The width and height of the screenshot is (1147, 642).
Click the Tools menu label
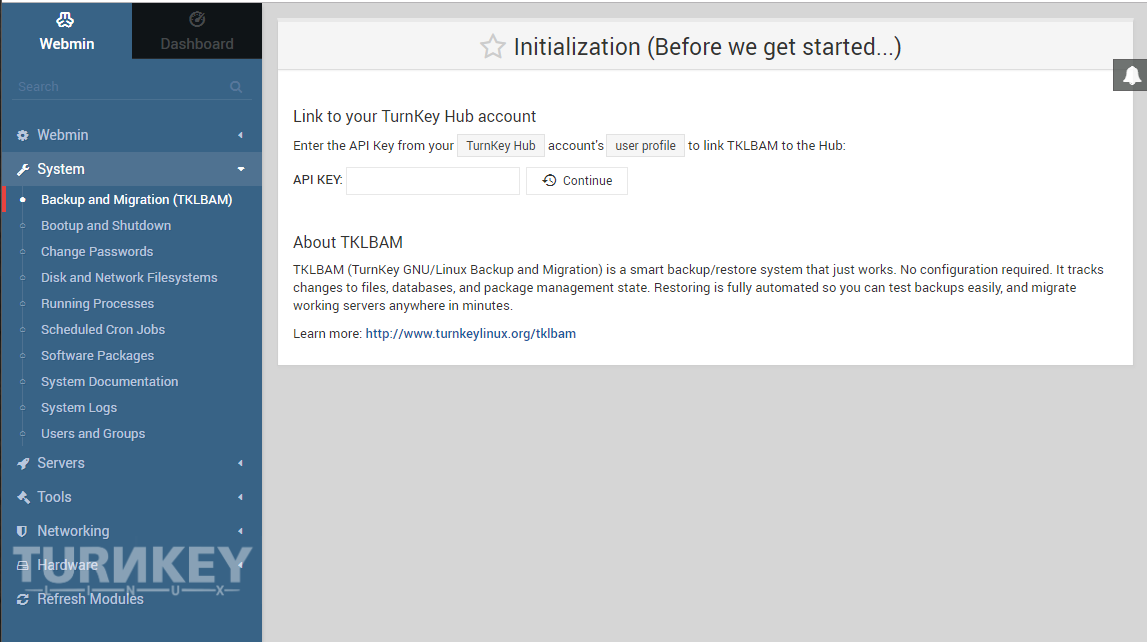(54, 497)
